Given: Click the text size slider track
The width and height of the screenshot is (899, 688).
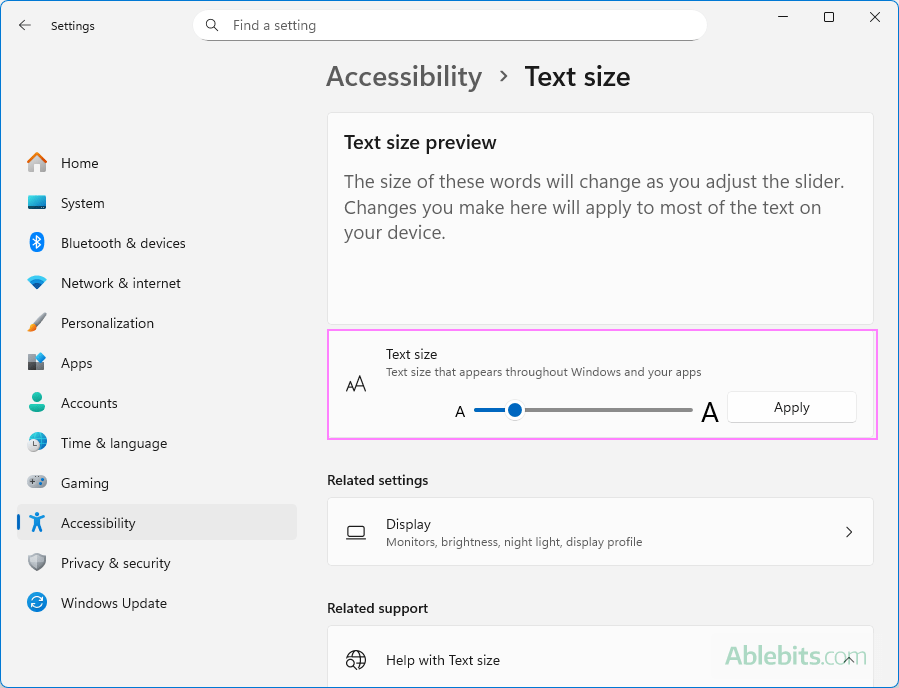Looking at the screenshot, I should tap(583, 410).
